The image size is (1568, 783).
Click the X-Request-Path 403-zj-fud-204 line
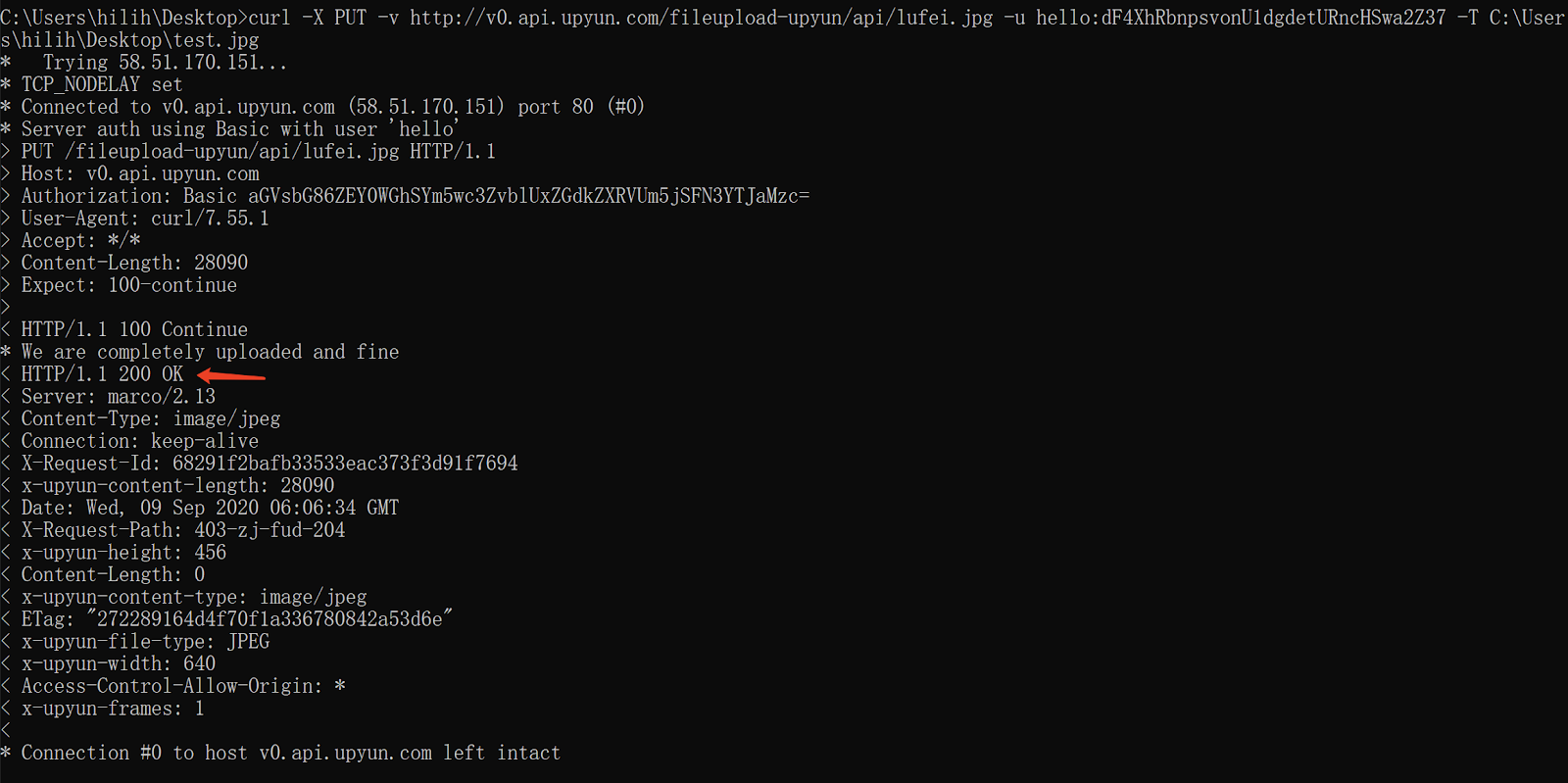(x=172, y=530)
